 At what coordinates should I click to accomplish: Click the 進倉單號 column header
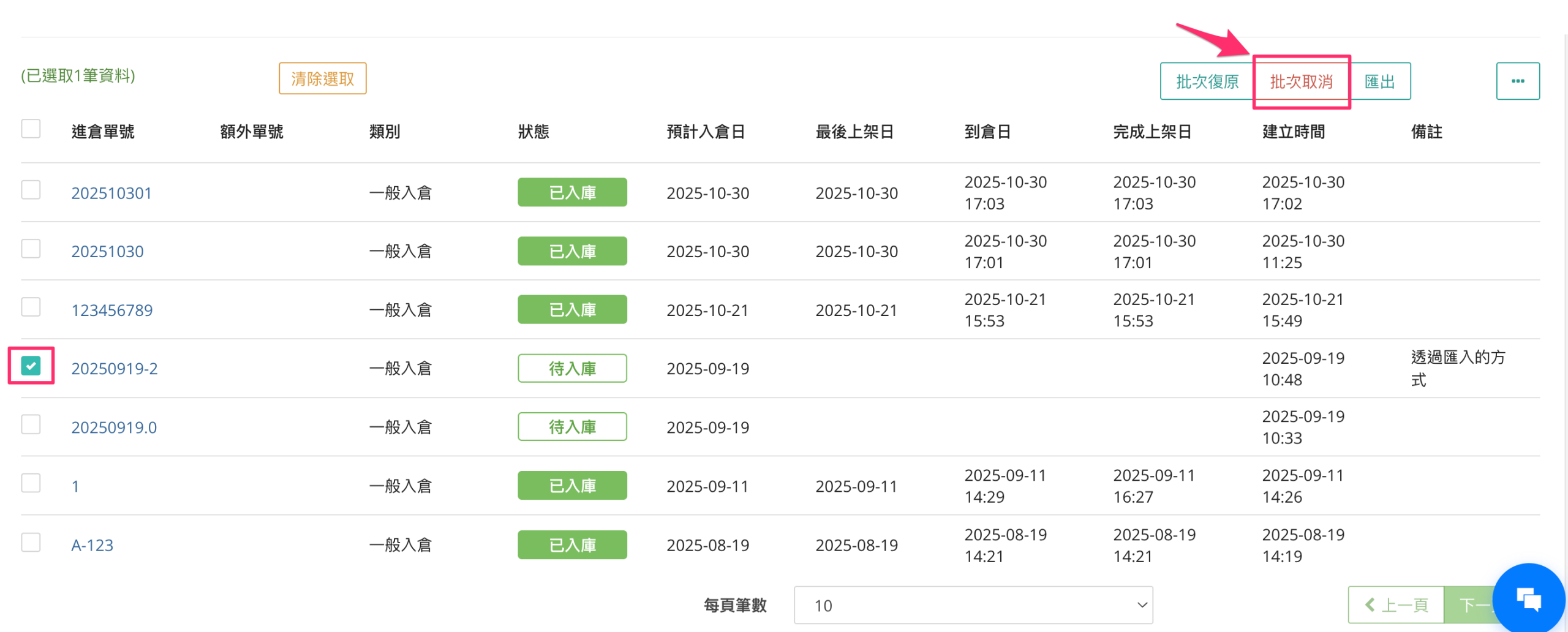(103, 132)
